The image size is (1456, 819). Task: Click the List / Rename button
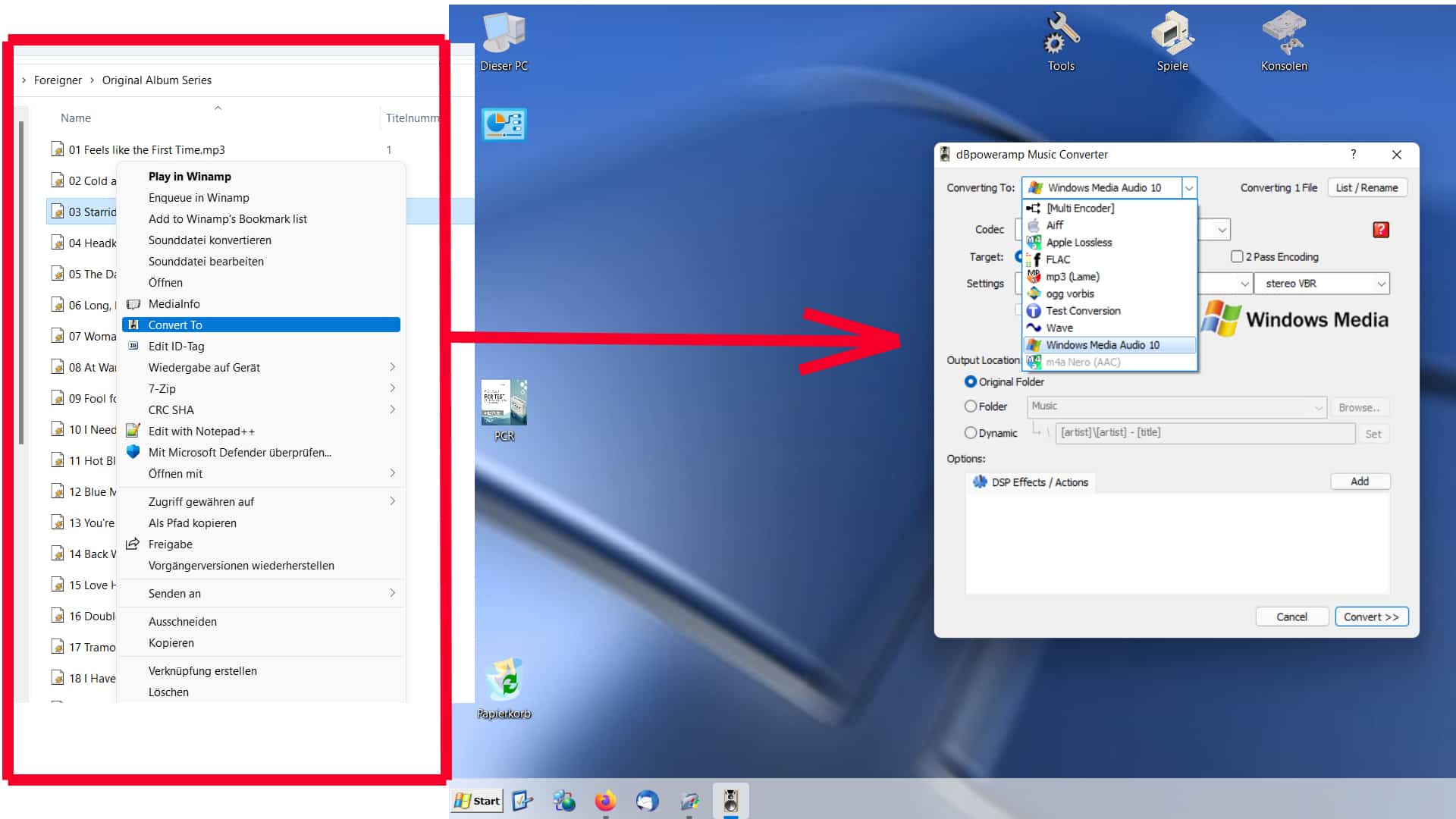tap(1367, 188)
